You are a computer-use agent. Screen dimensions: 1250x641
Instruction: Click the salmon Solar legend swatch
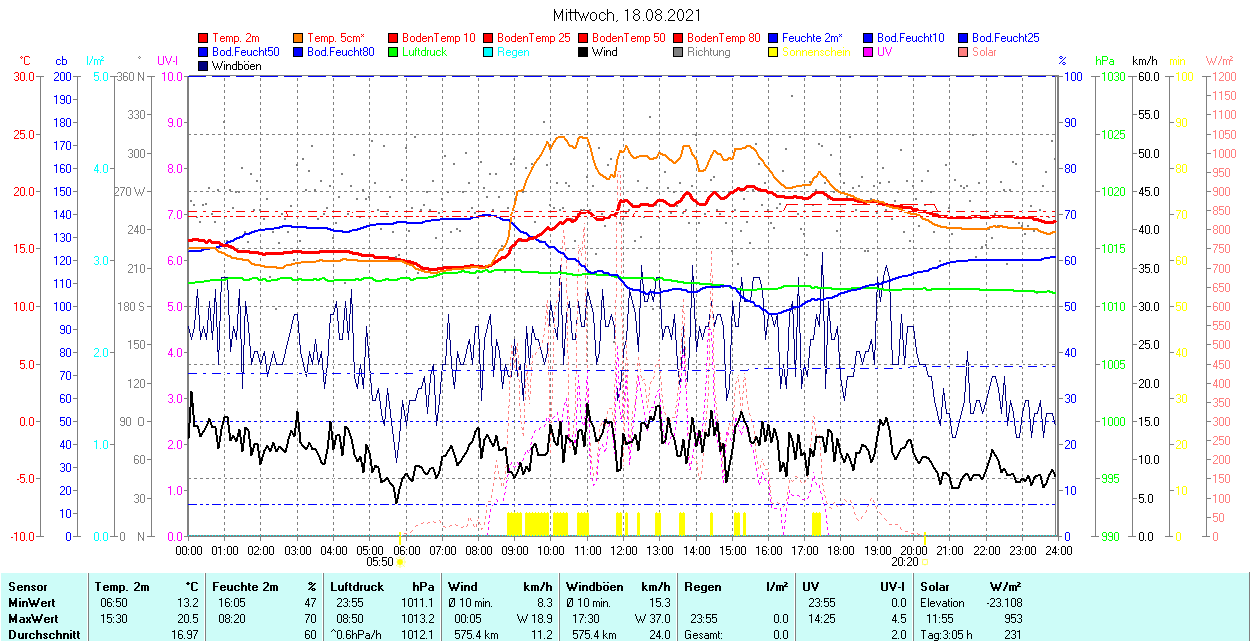pyautogui.click(x=964, y=52)
